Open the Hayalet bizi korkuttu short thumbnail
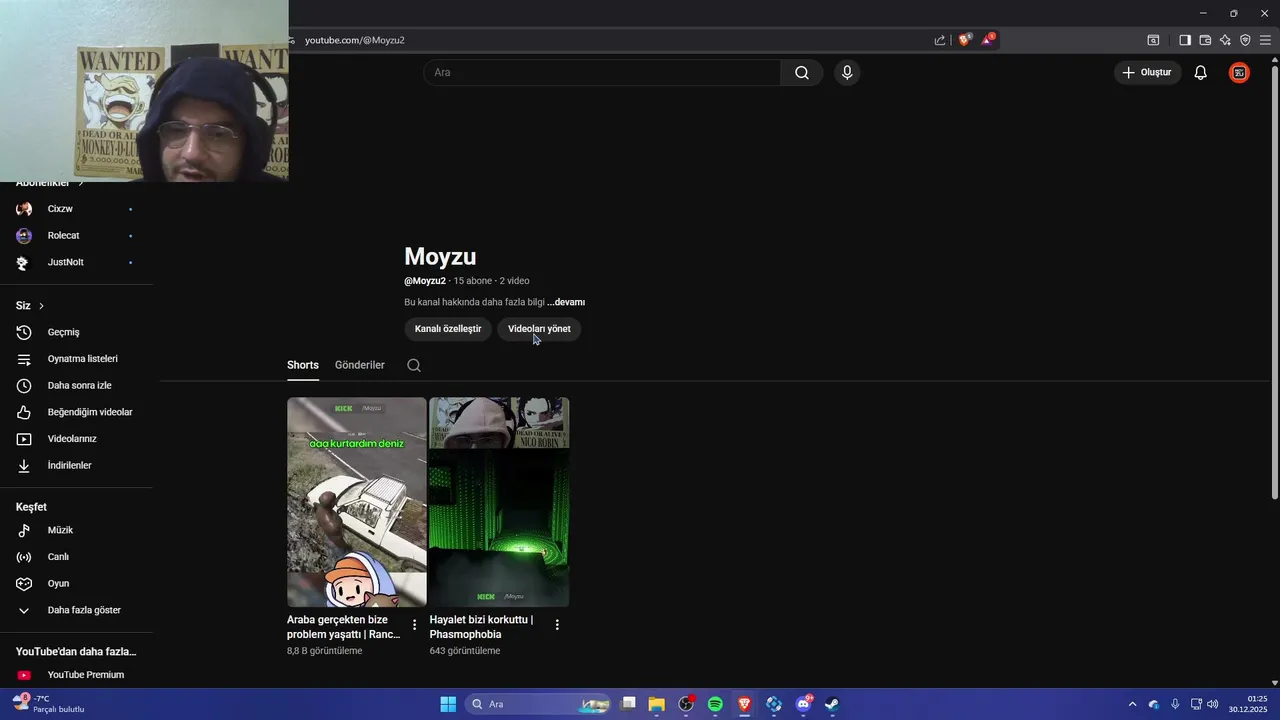Image resolution: width=1280 pixels, height=720 pixels. click(x=499, y=502)
